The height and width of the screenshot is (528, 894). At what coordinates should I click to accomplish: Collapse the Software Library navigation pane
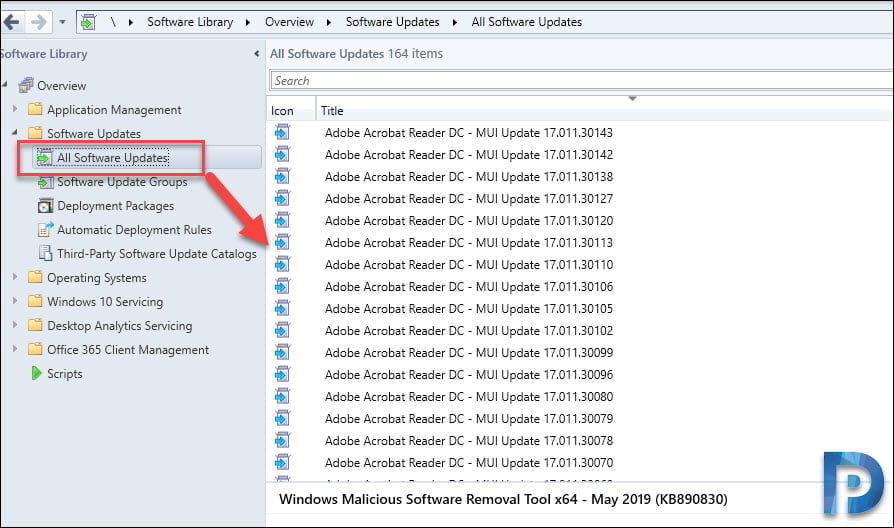point(257,54)
